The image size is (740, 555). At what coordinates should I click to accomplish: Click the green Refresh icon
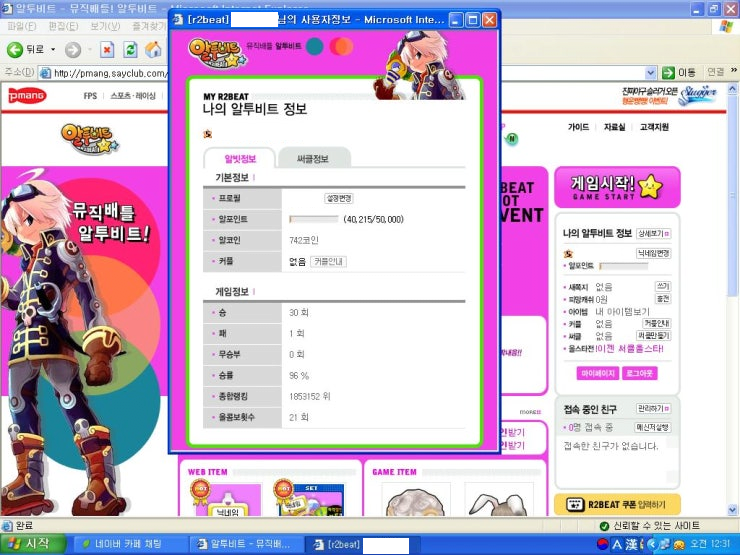pyautogui.click(x=130, y=50)
